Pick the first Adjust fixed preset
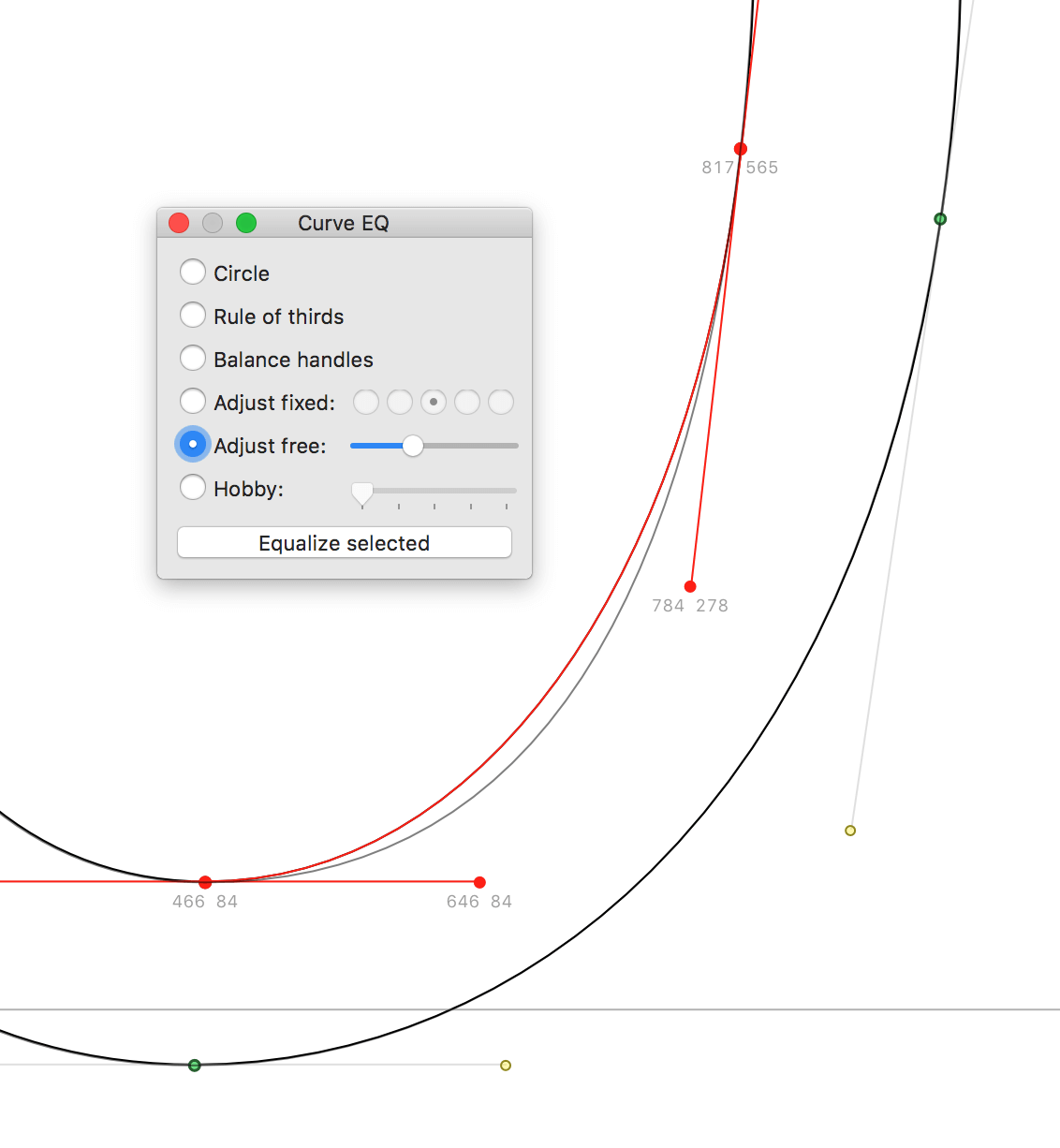This screenshot has width=1060, height=1148. [x=366, y=402]
